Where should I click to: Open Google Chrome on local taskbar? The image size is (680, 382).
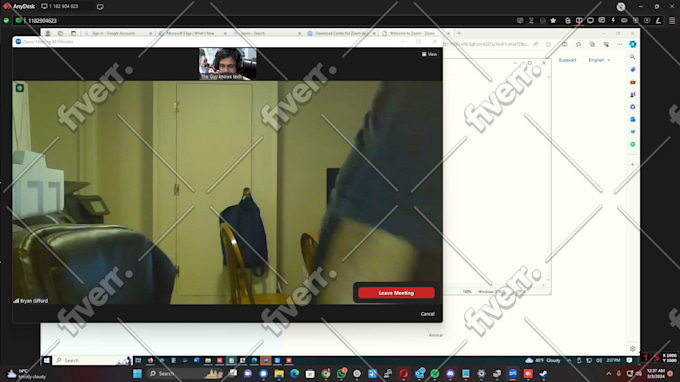point(326,373)
